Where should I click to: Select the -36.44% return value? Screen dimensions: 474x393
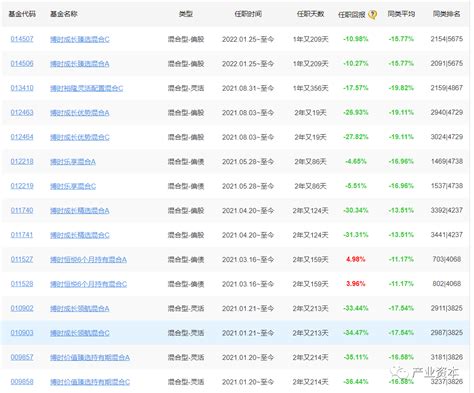356,382
